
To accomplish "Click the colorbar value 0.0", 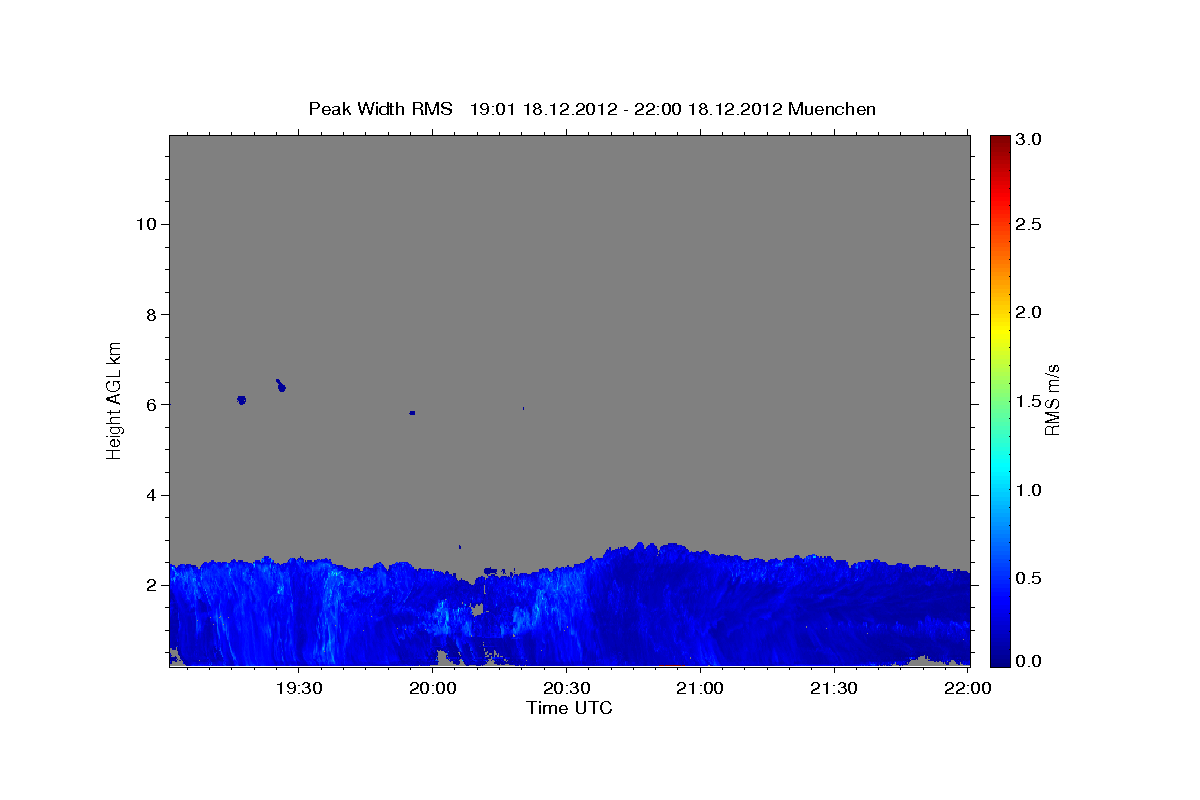I will pos(1028,661).
